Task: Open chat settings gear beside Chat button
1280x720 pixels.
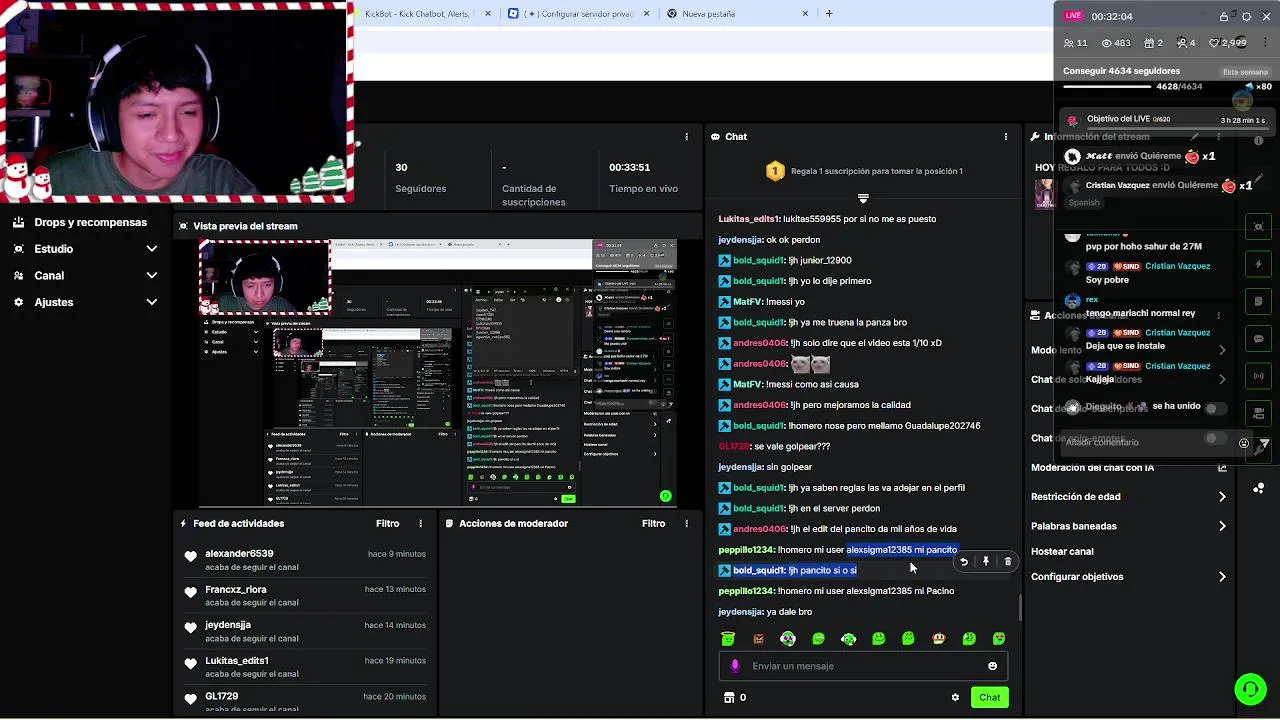Action: [955, 698]
